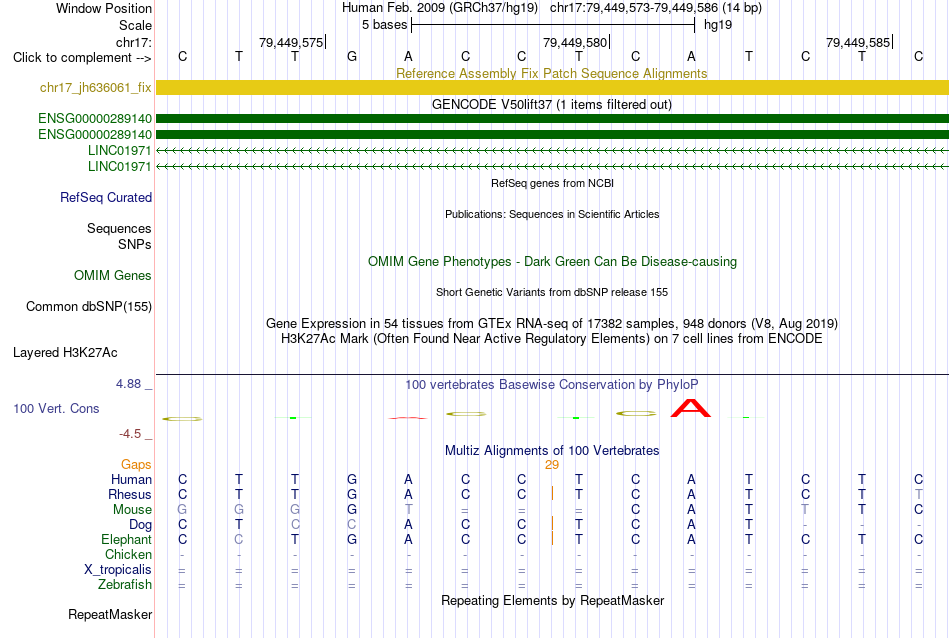Click the 79,449,575 ruler coordinate

click(x=291, y=42)
